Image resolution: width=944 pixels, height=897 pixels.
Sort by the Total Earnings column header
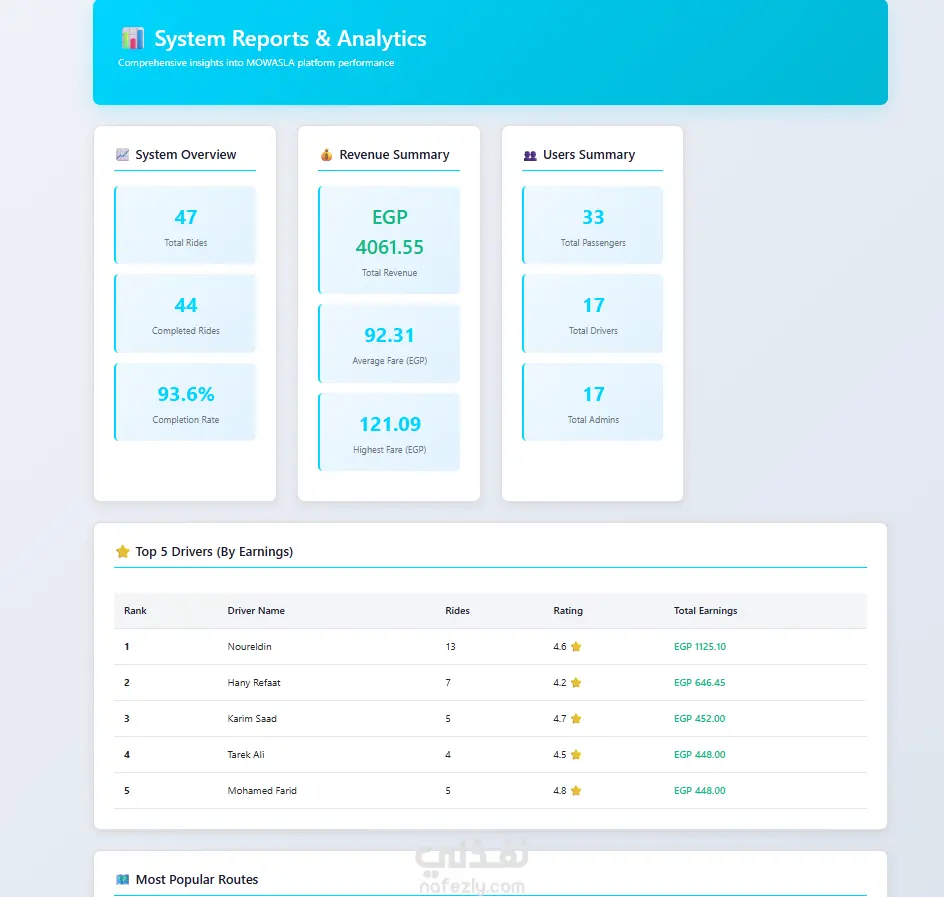(x=705, y=610)
